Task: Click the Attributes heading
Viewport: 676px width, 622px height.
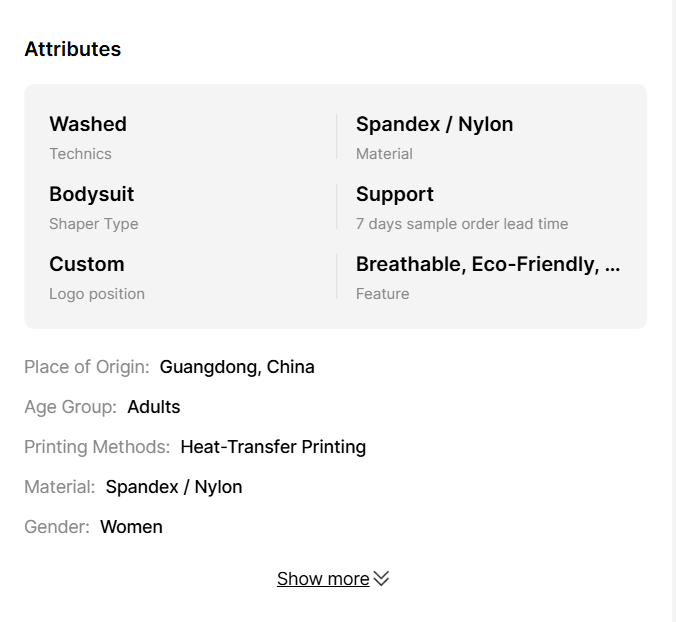Action: click(x=73, y=49)
